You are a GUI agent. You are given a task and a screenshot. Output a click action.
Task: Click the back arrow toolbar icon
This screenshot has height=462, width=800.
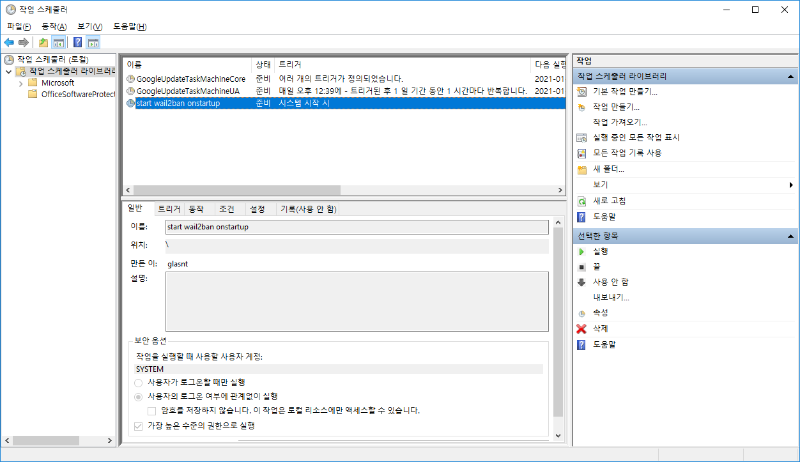[9, 43]
